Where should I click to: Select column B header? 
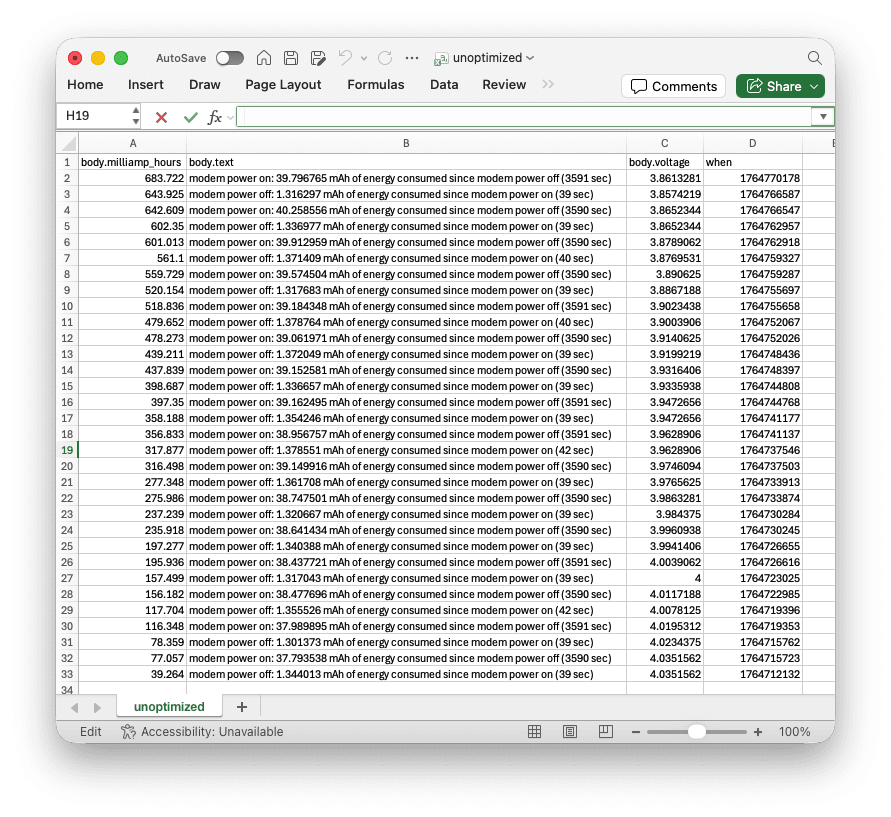coord(406,143)
